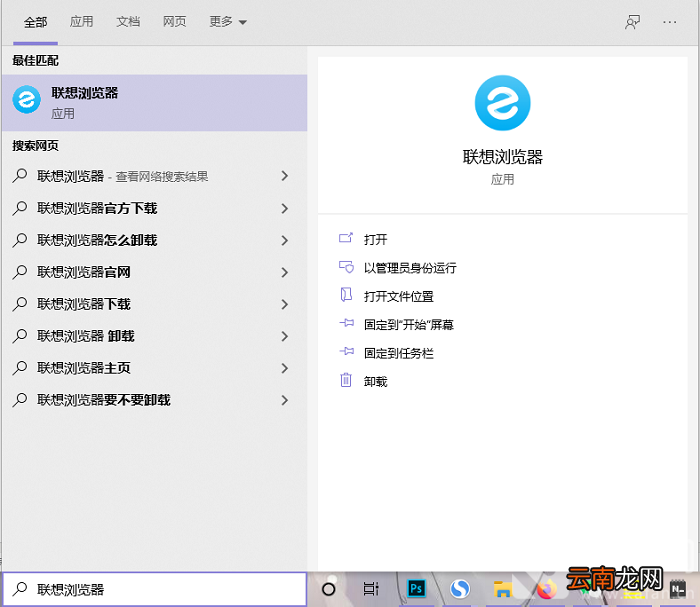
Task: Choose 卸载 to uninstall the app
Action: pyautogui.click(x=375, y=382)
